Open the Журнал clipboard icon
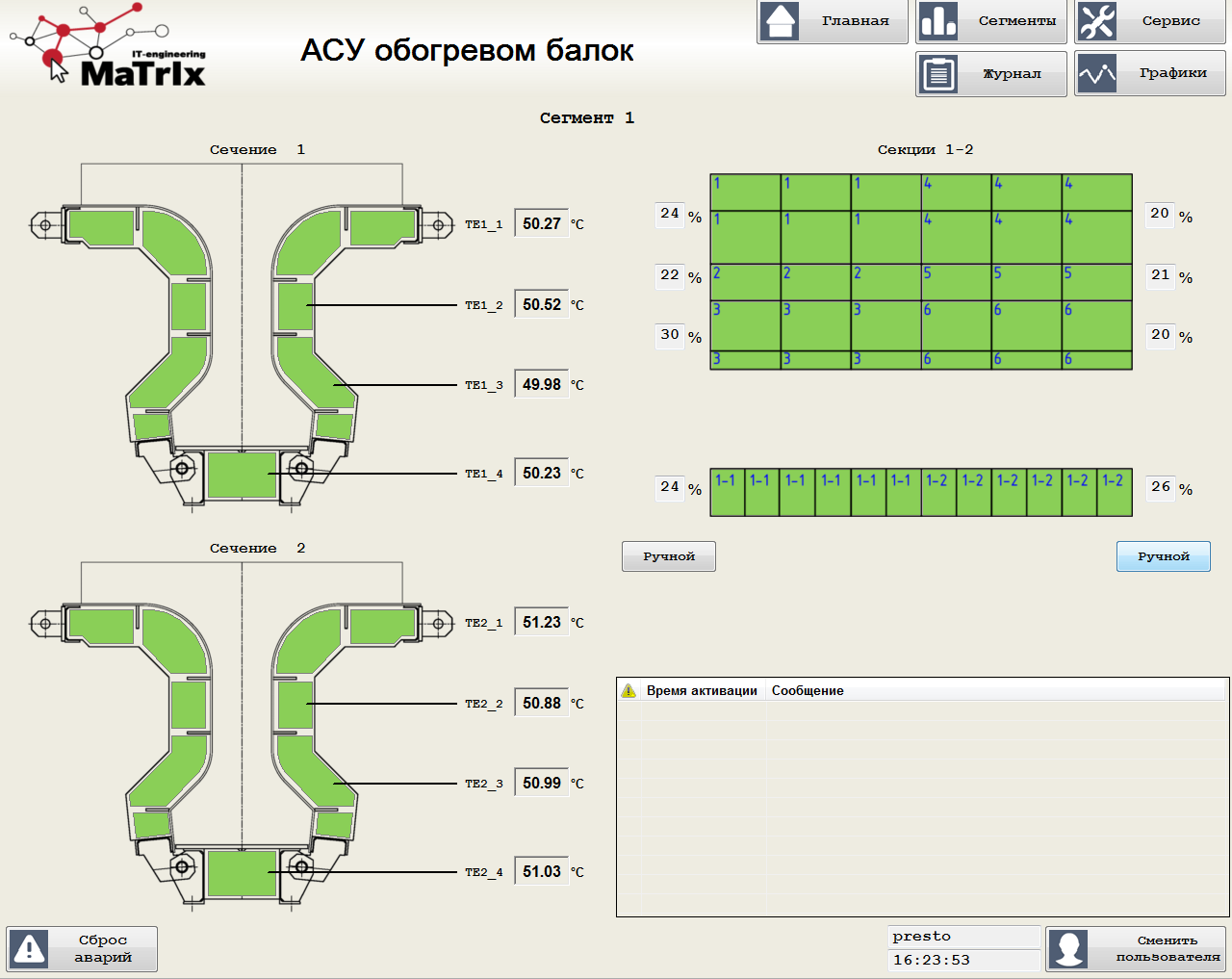 [x=937, y=74]
